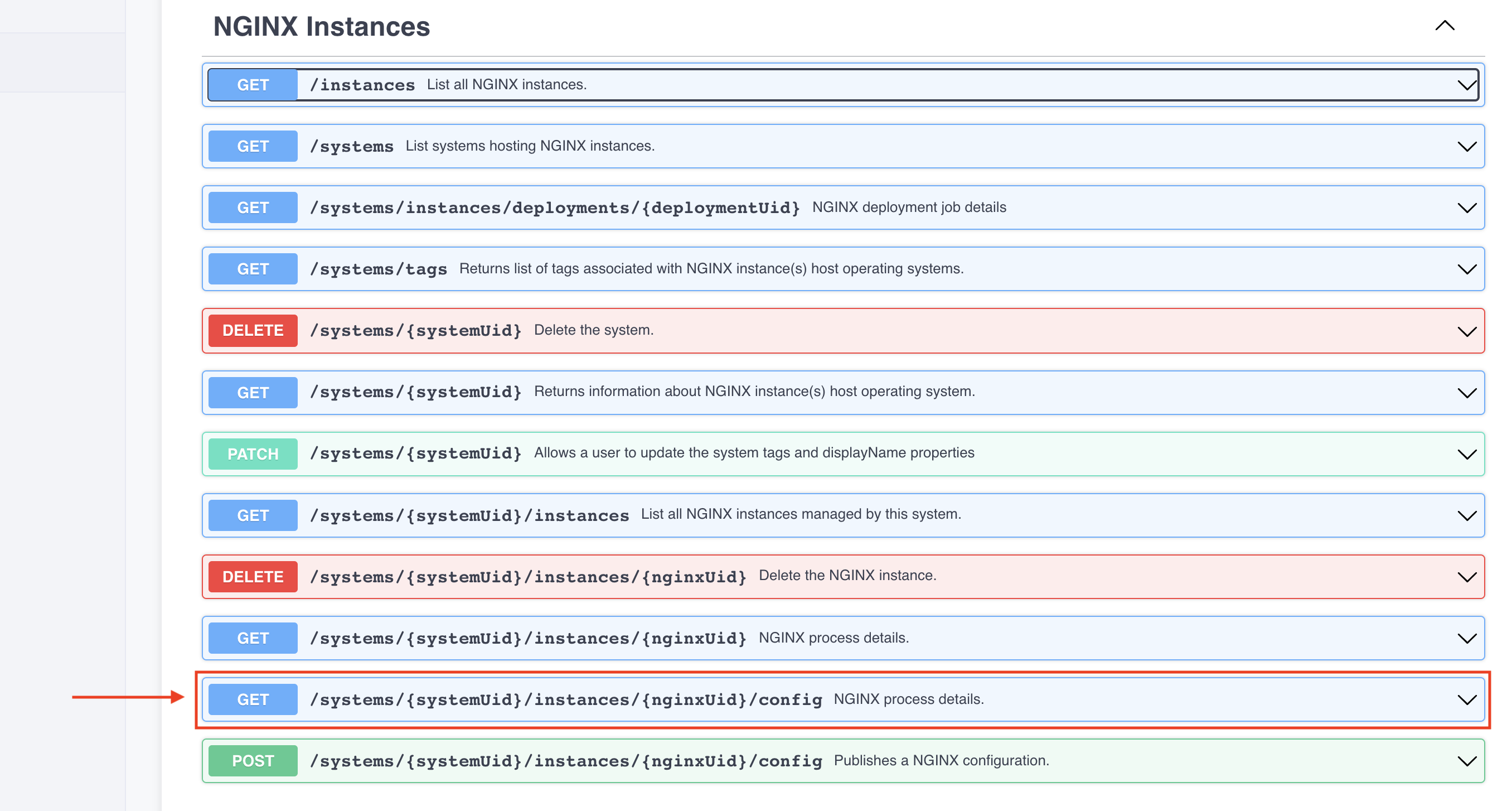The height and width of the screenshot is (811, 1512).
Task: Expand chevron for PATCH /systems/{systemUid}
Action: coord(1467,454)
